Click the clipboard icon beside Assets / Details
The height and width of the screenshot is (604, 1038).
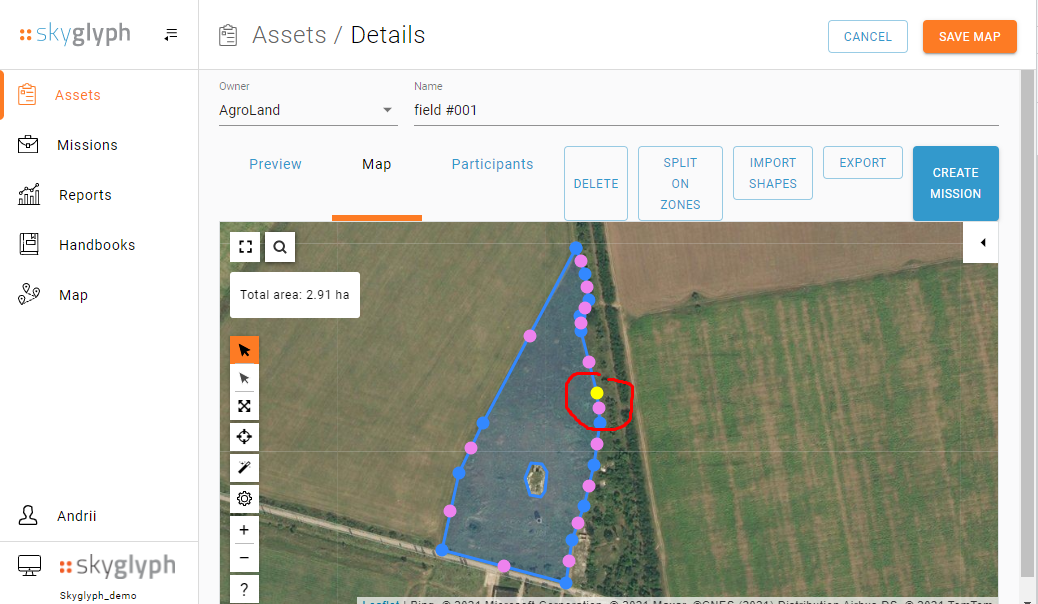(228, 35)
